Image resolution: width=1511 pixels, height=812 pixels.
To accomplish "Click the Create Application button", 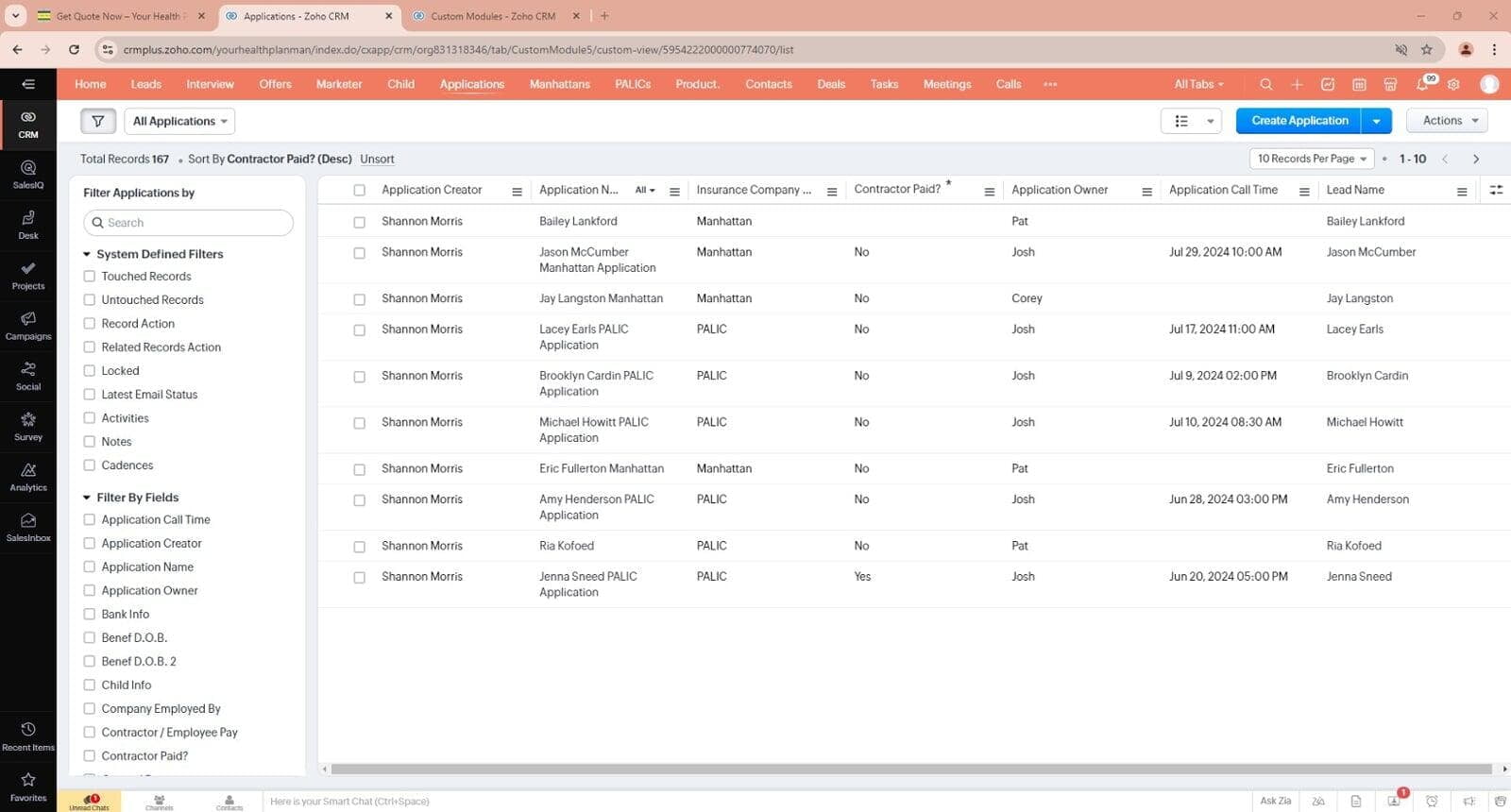I will click(1299, 121).
